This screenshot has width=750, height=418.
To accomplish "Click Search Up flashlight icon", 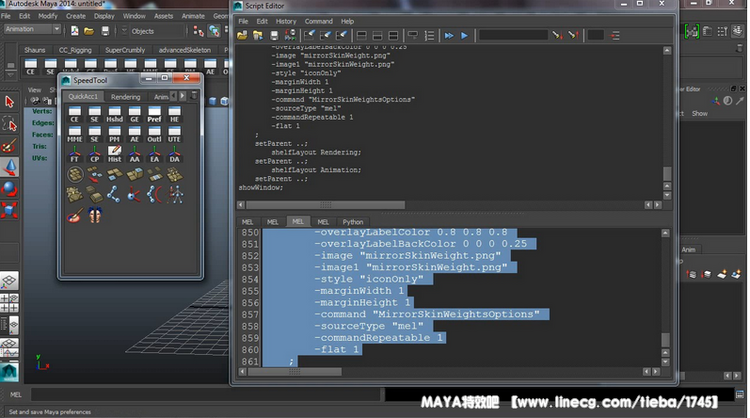I will [573, 35].
